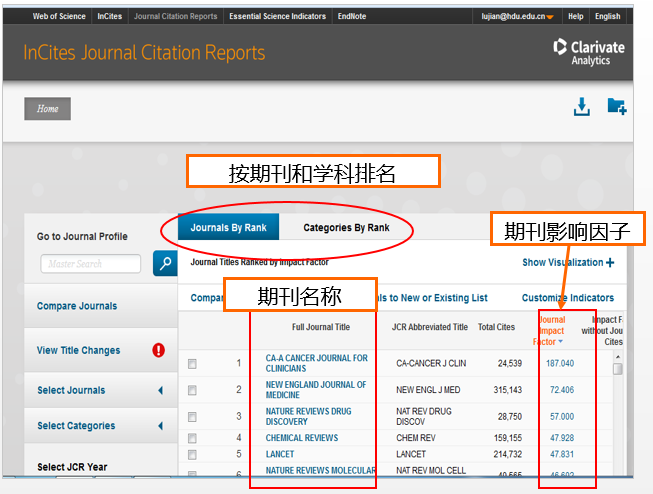Click the Home button
This screenshot has height=494, width=653.
pyautogui.click(x=47, y=109)
